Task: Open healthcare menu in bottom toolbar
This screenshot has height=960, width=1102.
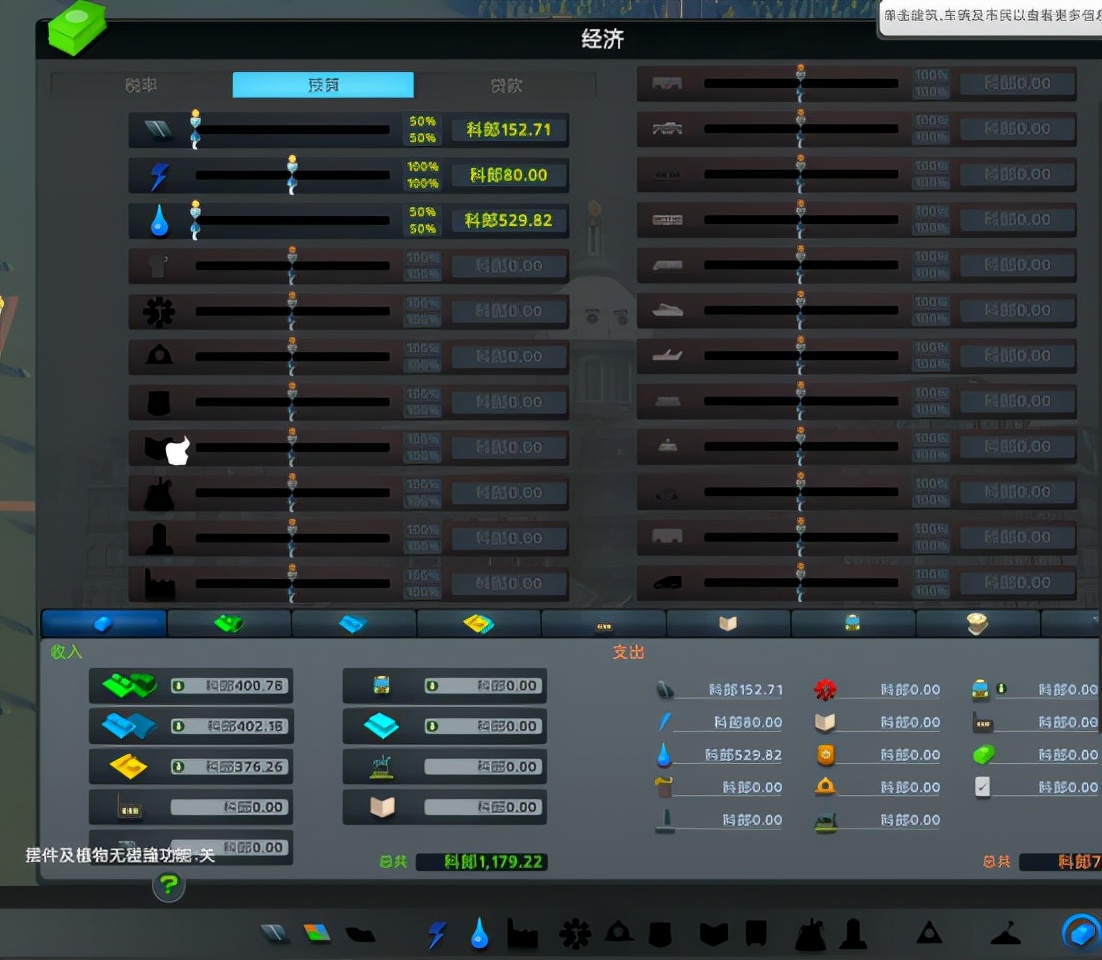Action: [x=574, y=935]
